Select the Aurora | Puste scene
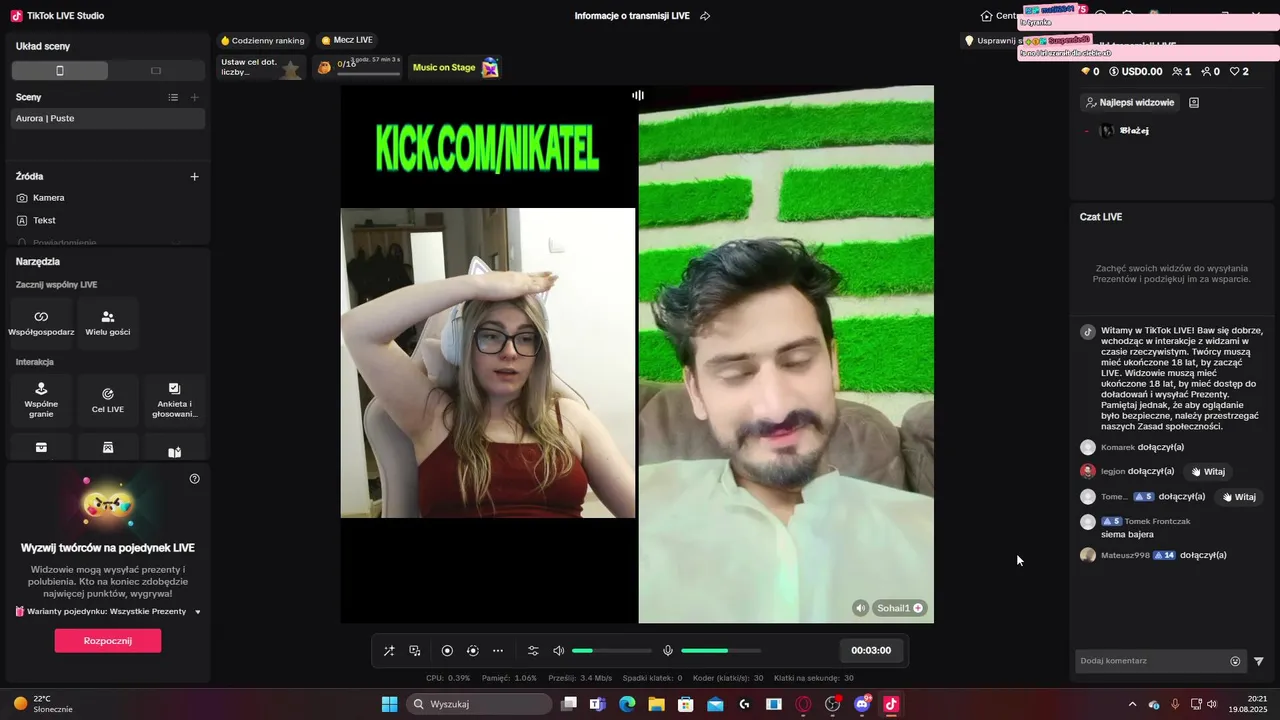Viewport: 1280px width, 720px height. coord(108,118)
